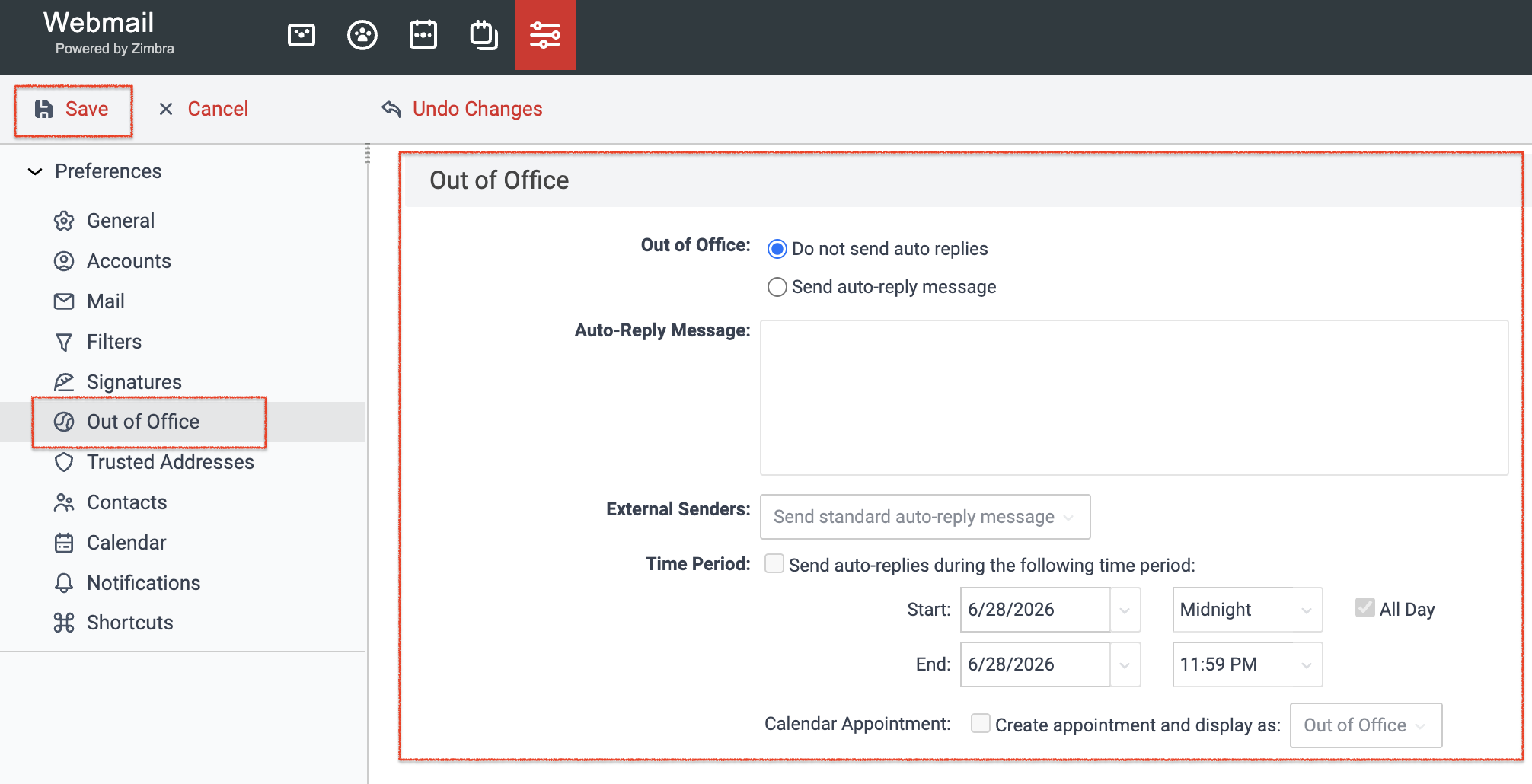Open Shortcuts preferences section
This screenshot has height=784, width=1532.
[130, 623]
